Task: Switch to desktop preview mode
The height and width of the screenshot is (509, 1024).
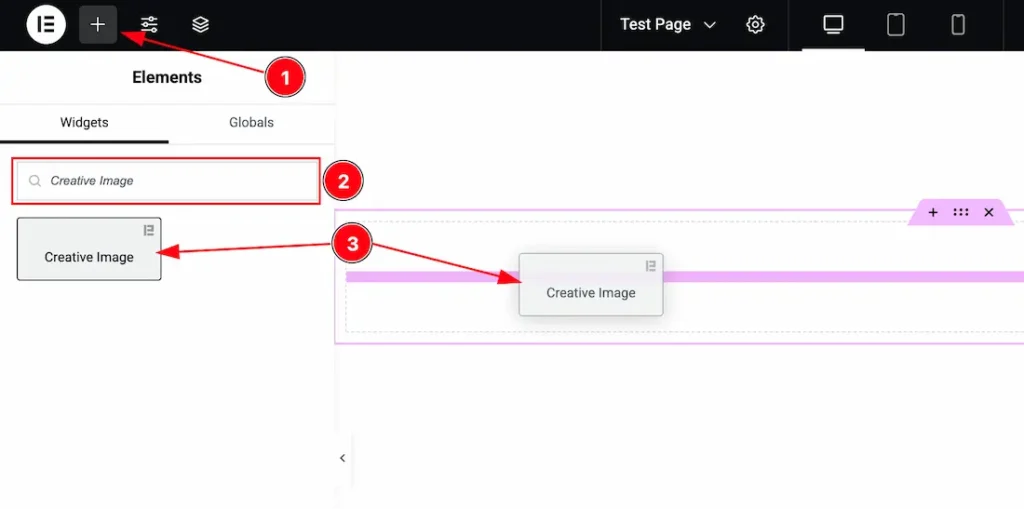Action: [833, 25]
